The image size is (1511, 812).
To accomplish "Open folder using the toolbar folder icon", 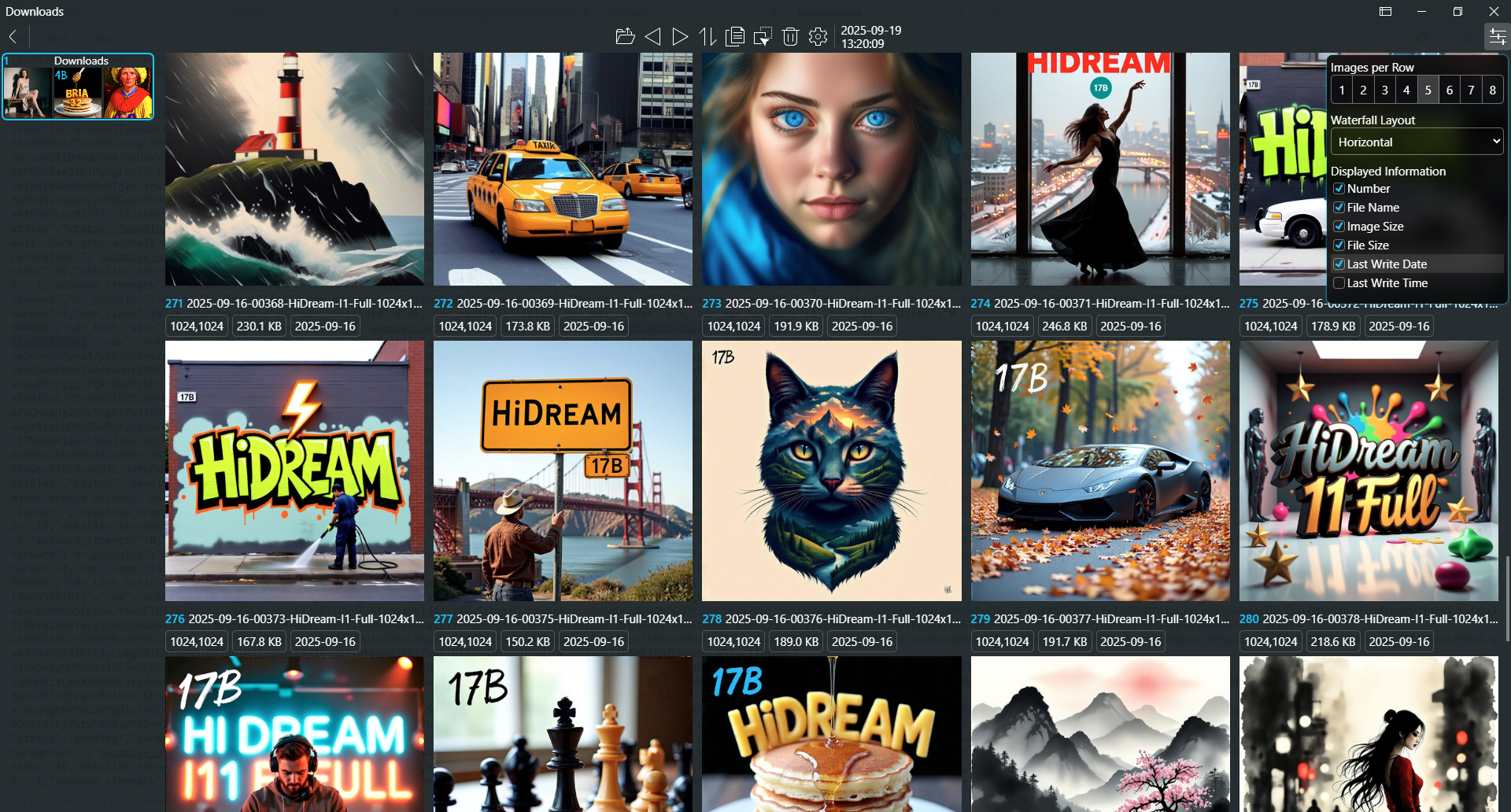I will click(625, 36).
